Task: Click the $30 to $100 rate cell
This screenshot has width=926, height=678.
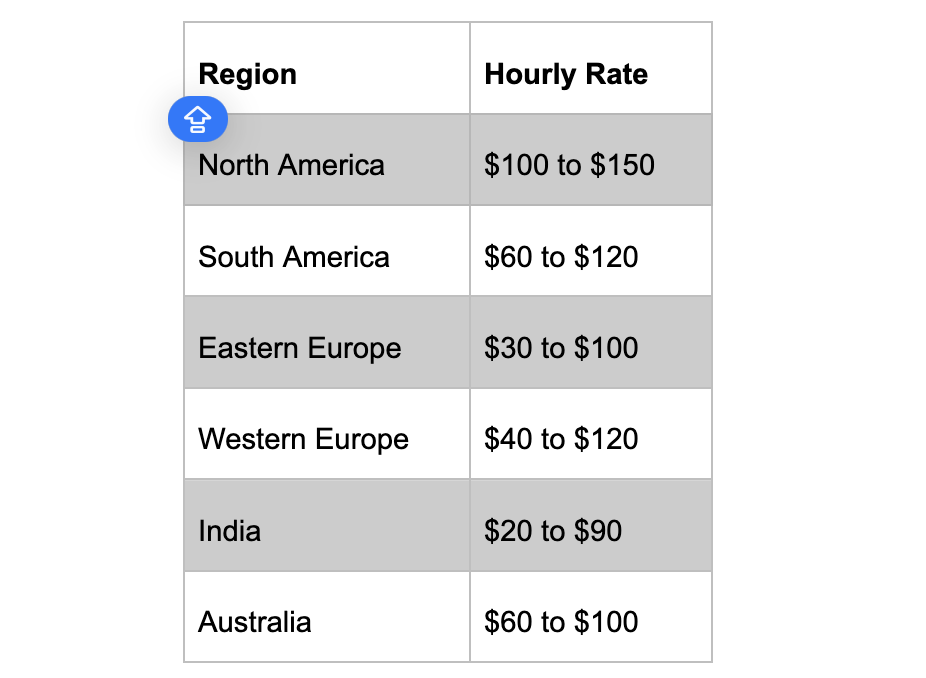Action: click(x=591, y=342)
